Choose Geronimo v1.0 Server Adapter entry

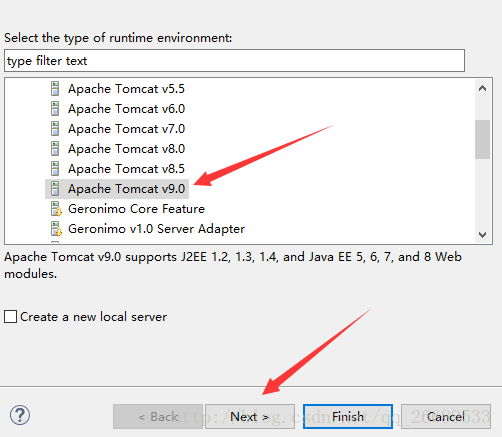(x=156, y=229)
